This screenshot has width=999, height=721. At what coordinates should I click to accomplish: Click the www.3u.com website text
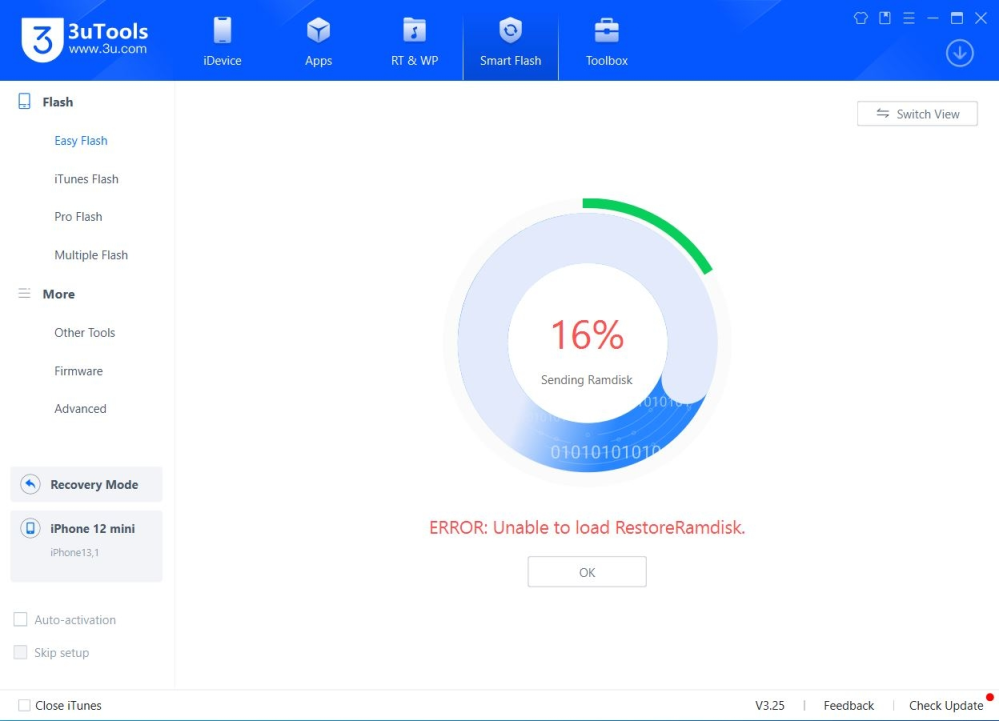[x=108, y=49]
